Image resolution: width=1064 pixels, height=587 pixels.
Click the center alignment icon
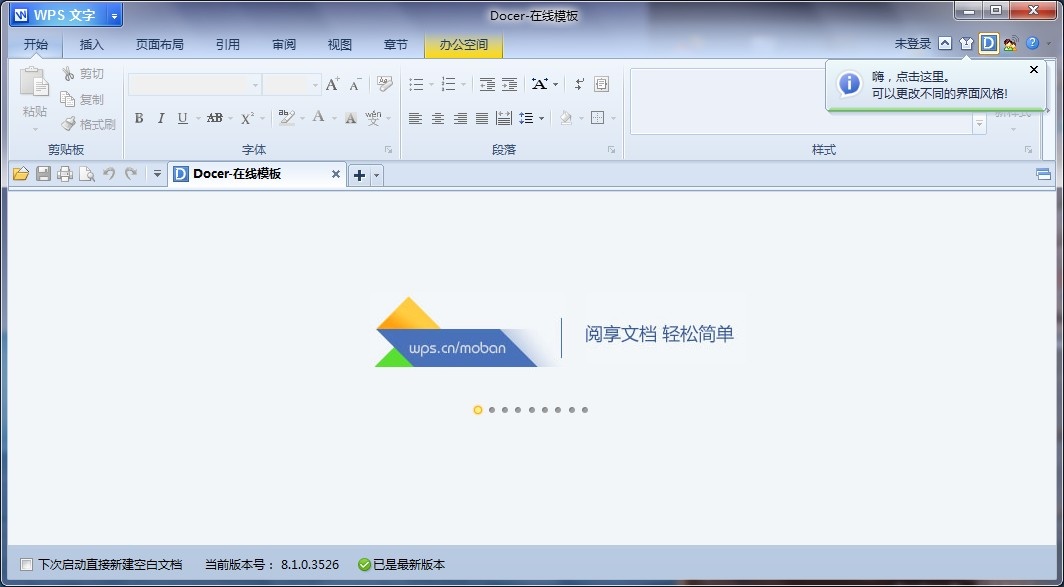pyautogui.click(x=437, y=118)
